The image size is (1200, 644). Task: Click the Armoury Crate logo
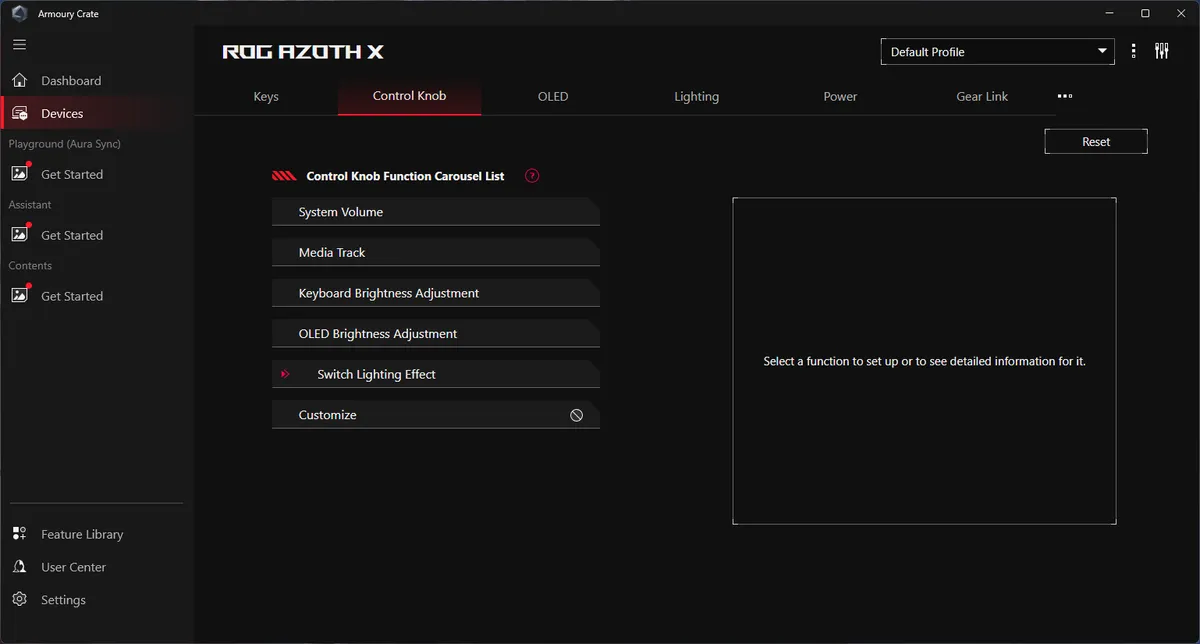(x=17, y=13)
